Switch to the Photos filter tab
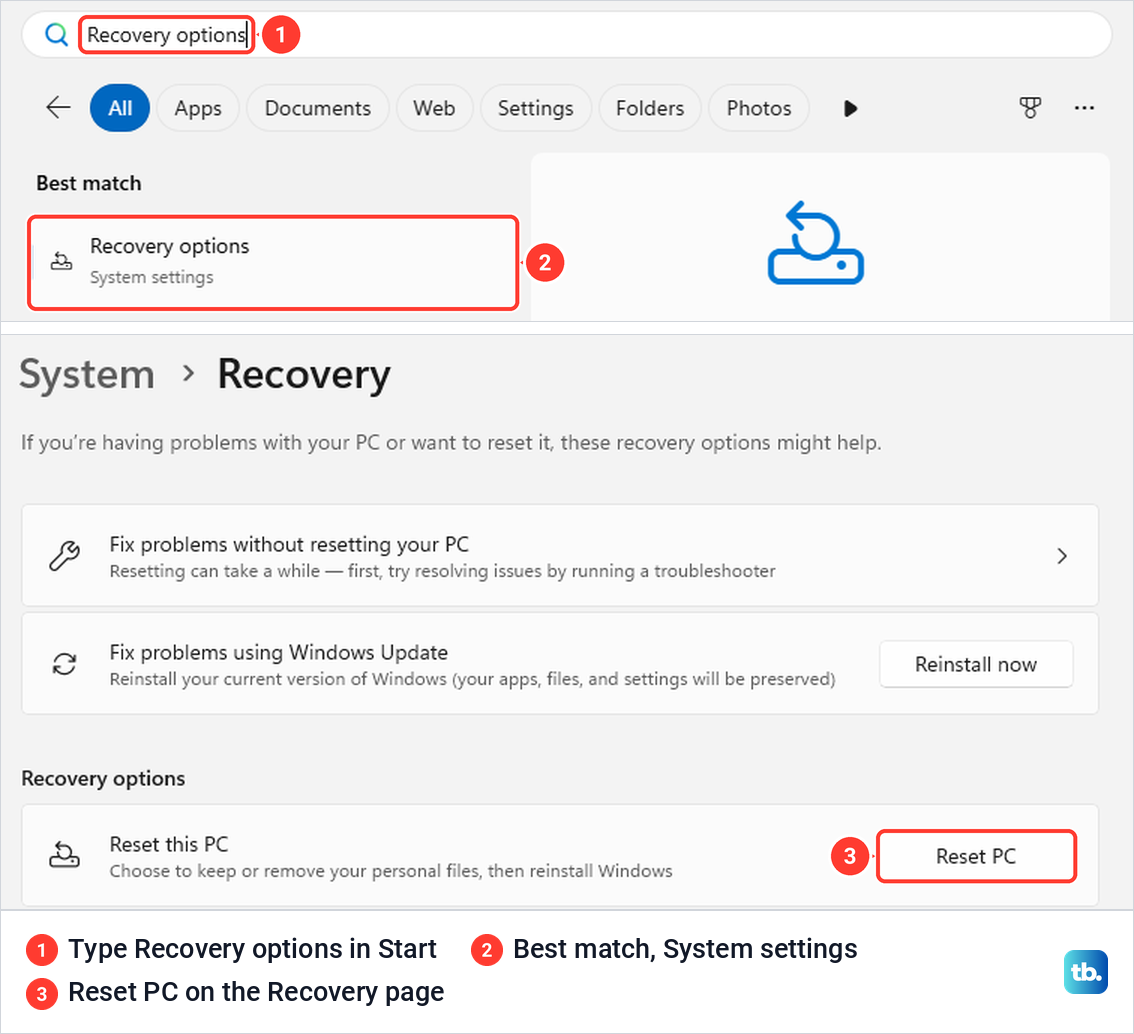 coord(759,108)
